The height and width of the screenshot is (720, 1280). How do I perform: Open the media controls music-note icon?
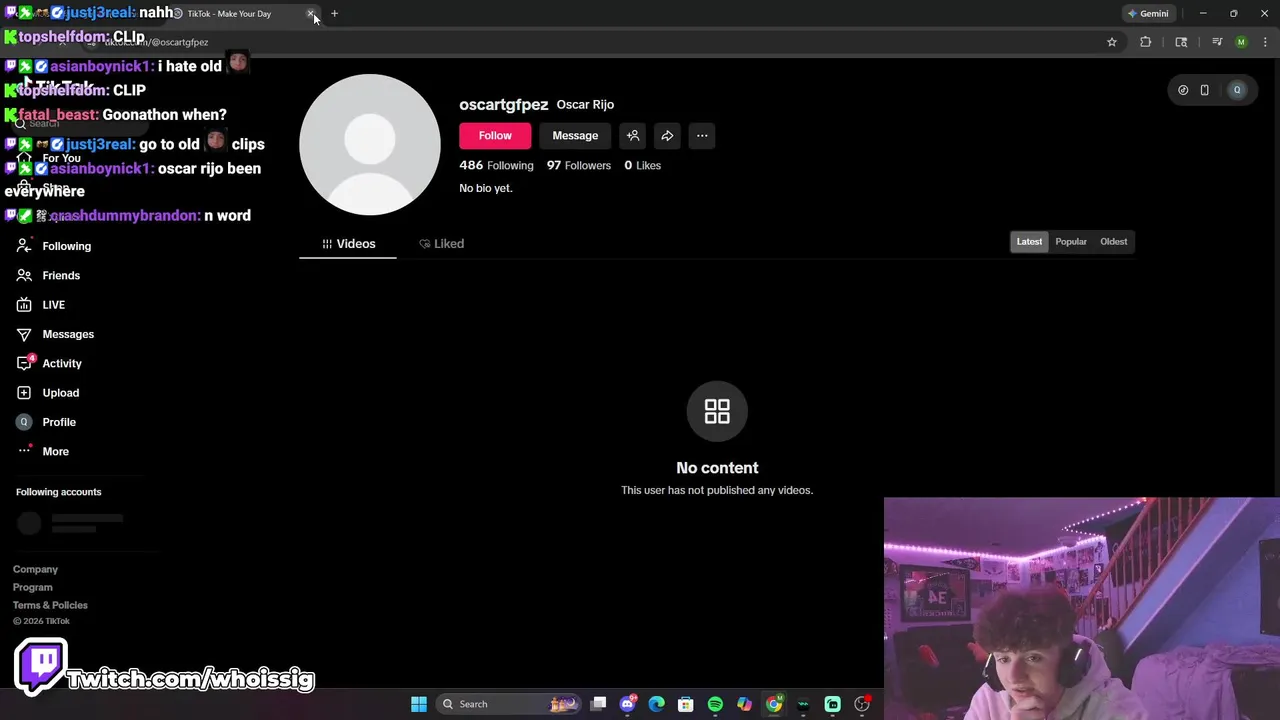click(x=1217, y=42)
